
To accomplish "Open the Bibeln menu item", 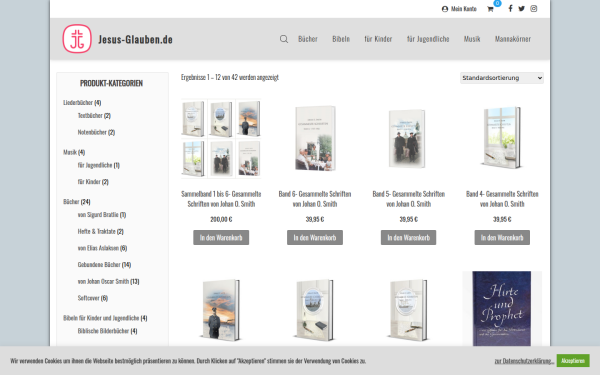I will [x=341, y=39].
